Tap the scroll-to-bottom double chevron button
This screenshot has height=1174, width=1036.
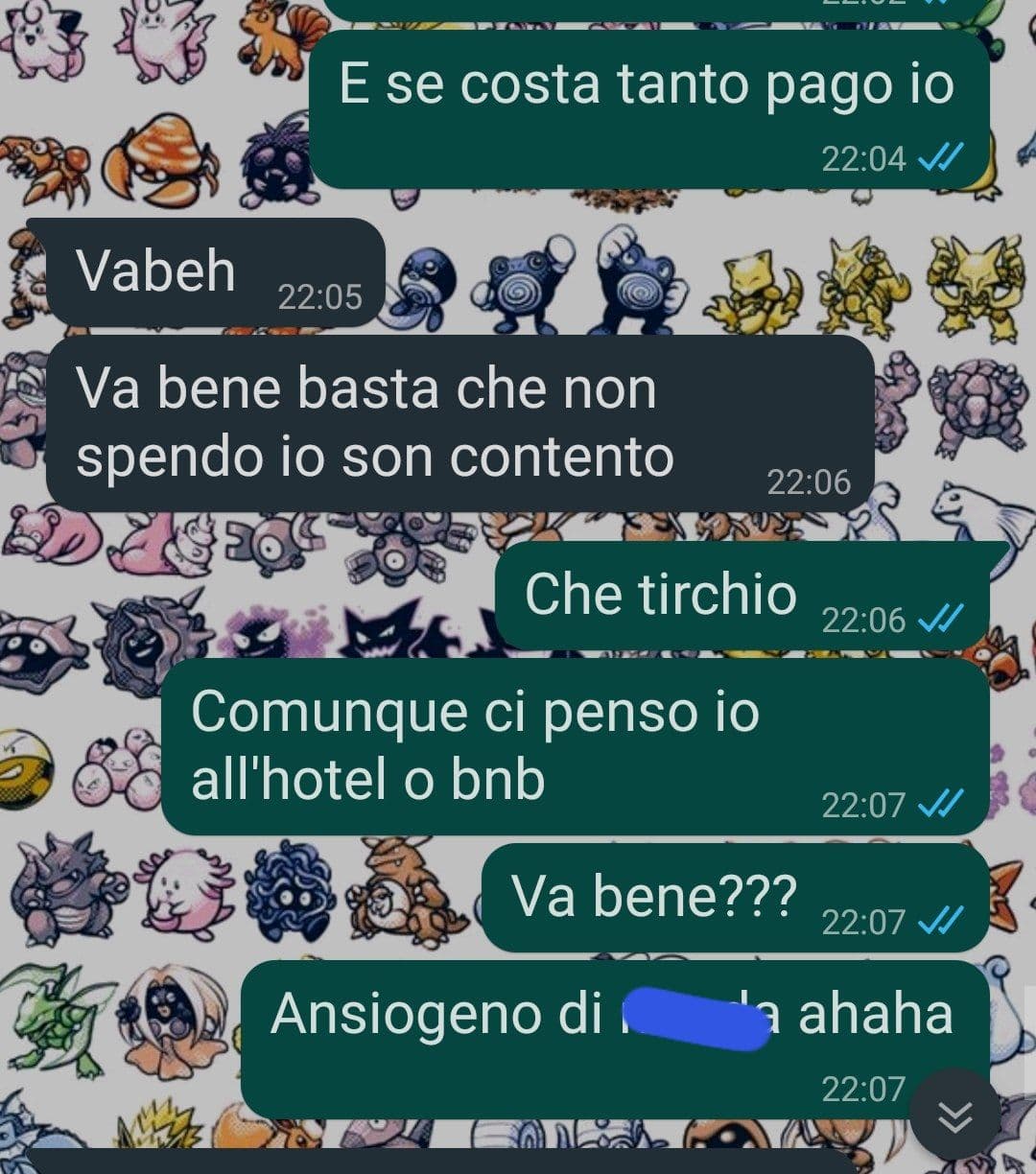click(x=954, y=1115)
